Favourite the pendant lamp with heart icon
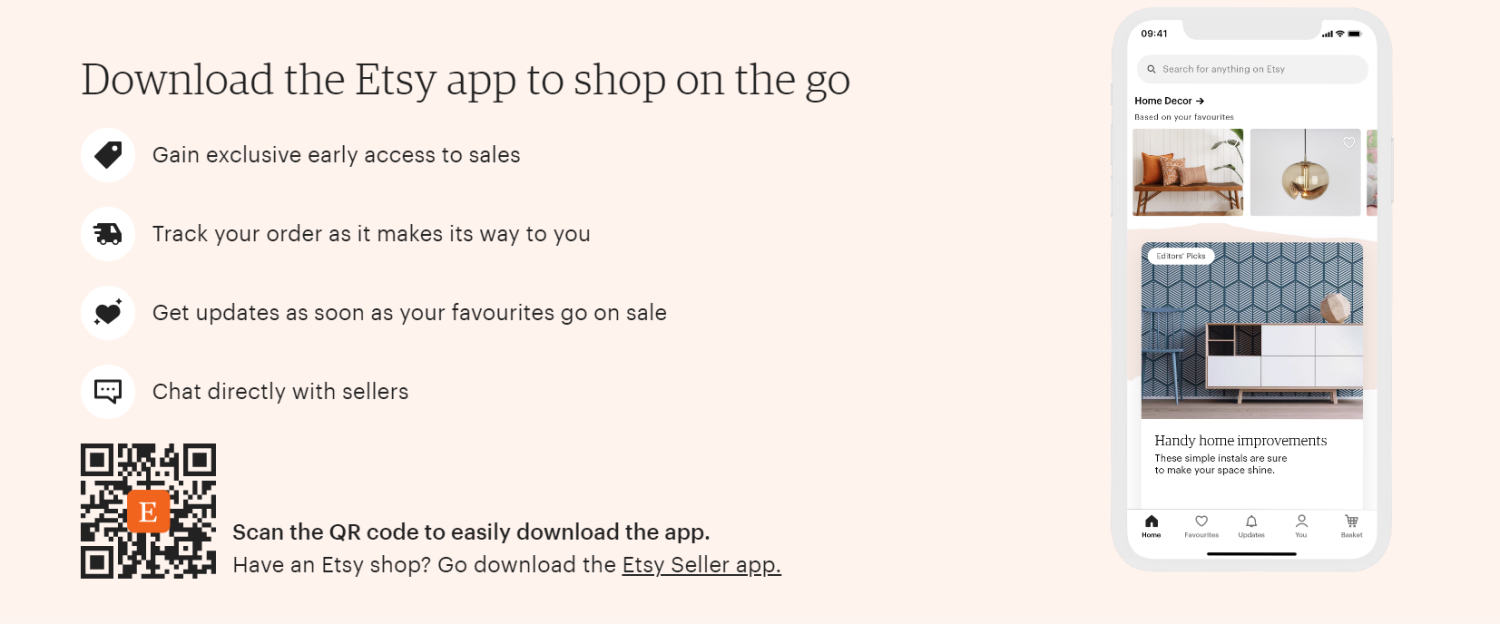 [x=1349, y=143]
